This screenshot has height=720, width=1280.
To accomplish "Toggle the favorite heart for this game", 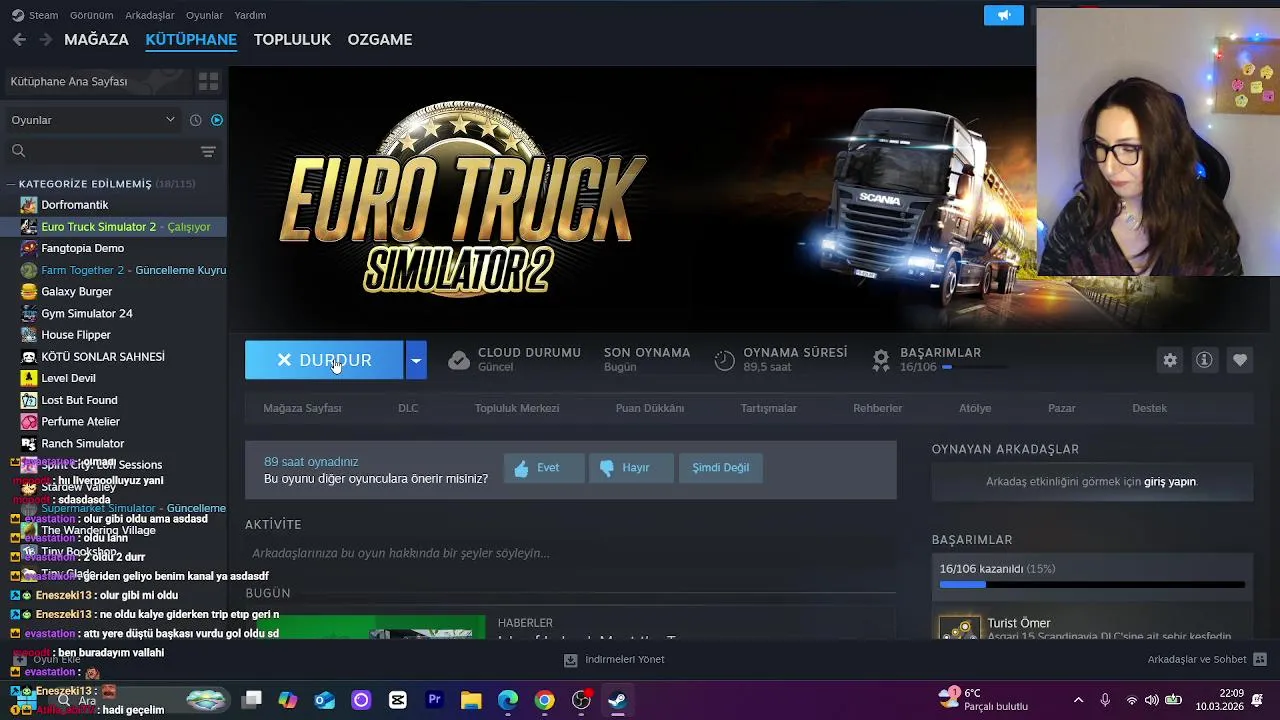I will [x=1240, y=360].
